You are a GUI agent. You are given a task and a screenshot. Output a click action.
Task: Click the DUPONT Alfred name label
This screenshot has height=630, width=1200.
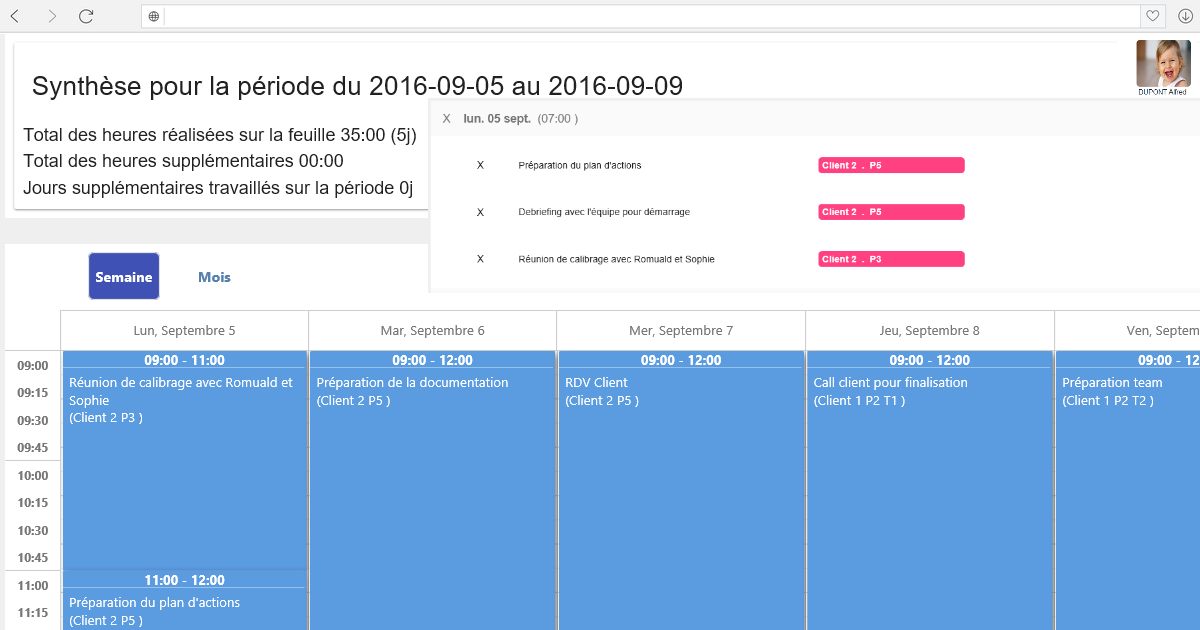click(1163, 92)
